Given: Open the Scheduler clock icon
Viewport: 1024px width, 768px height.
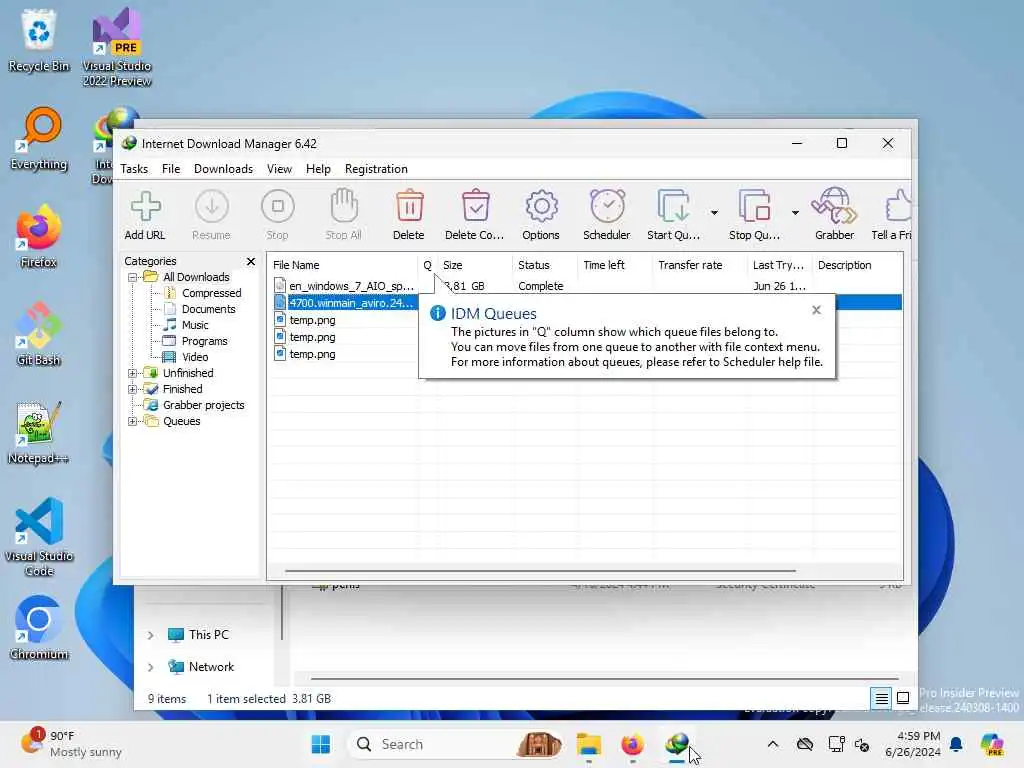Looking at the screenshot, I should pyautogui.click(x=607, y=216).
